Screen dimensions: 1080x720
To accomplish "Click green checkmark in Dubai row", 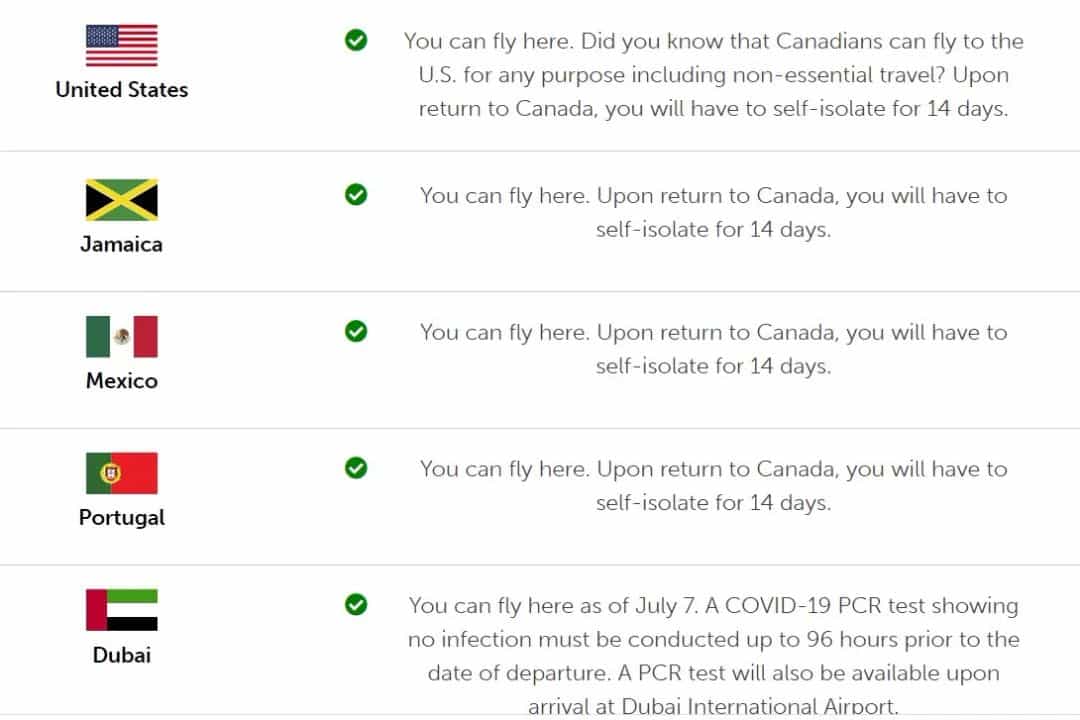I will (x=356, y=605).
